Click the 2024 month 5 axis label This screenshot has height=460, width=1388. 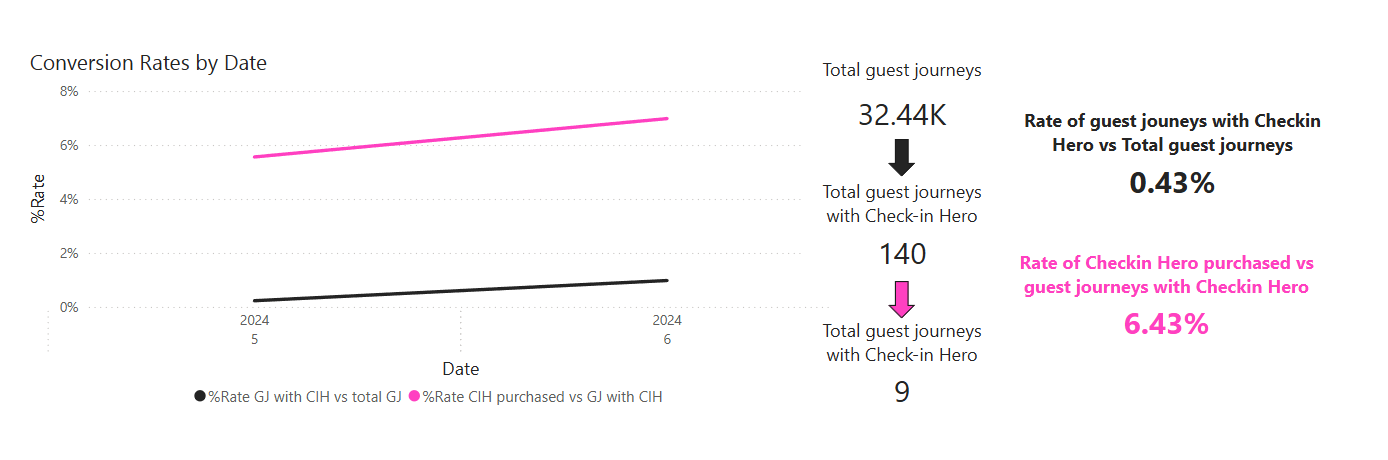tap(255, 330)
